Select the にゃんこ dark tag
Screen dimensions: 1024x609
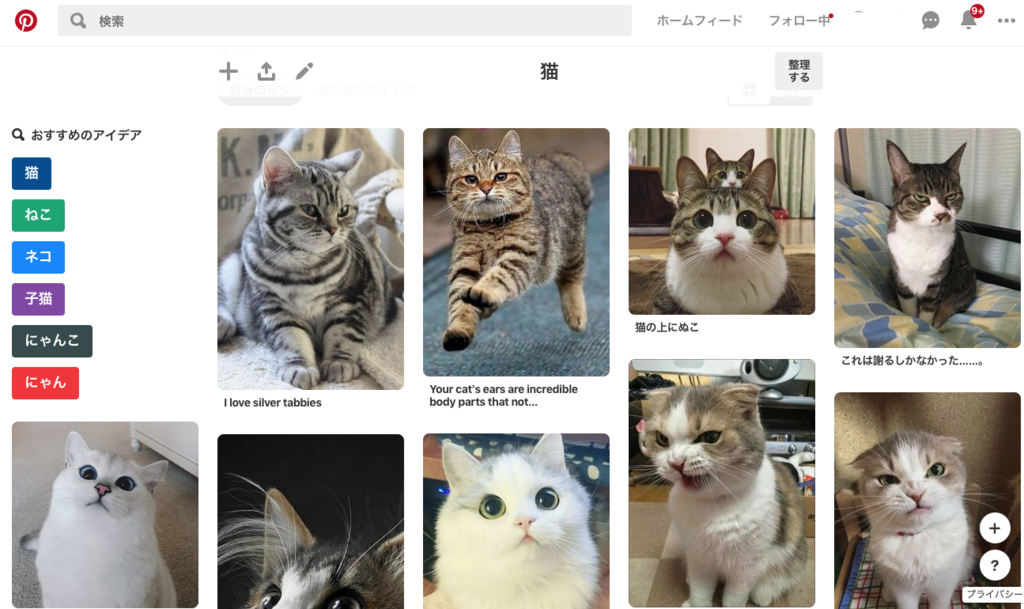point(52,341)
